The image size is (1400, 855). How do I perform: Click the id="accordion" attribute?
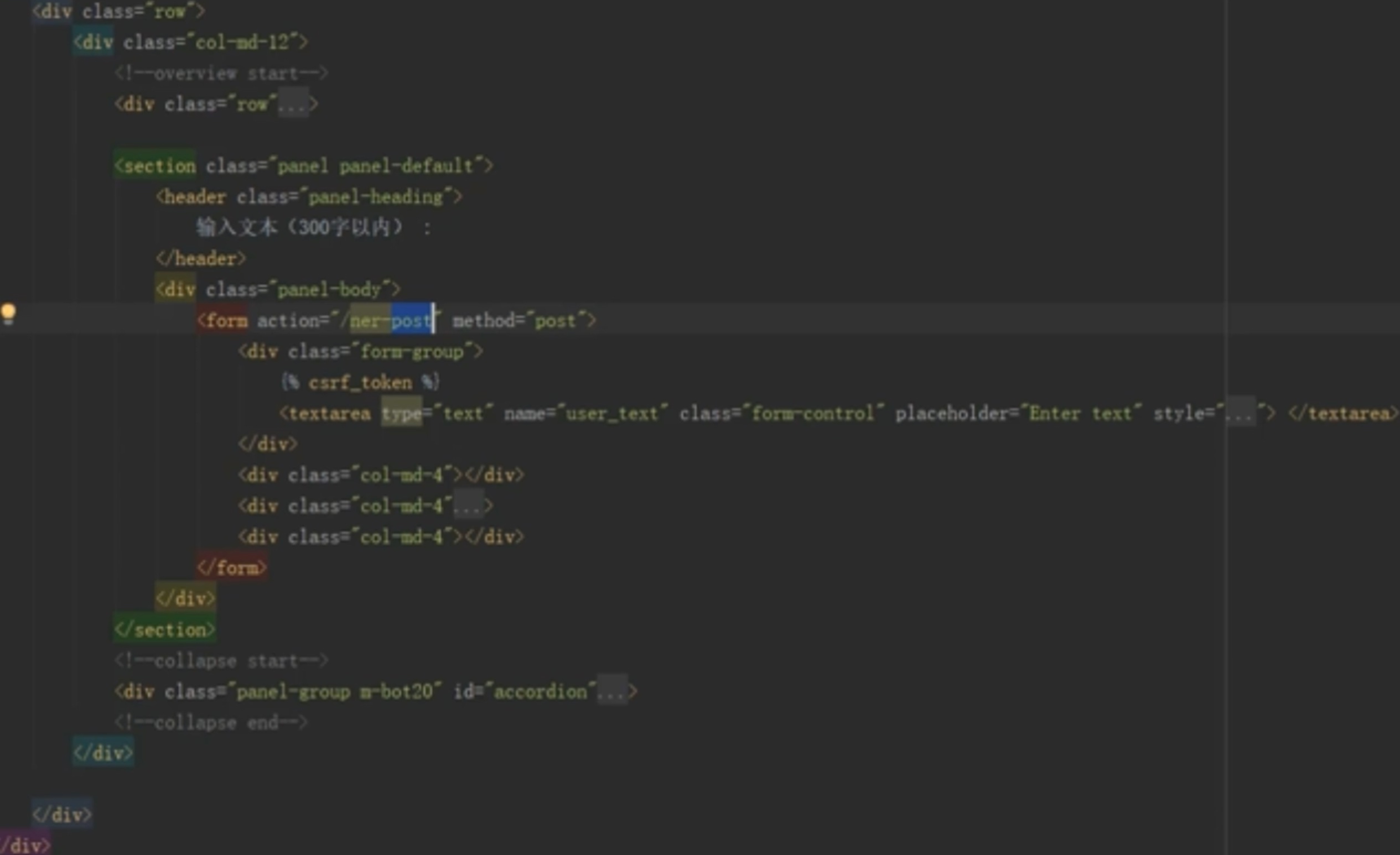pyautogui.click(x=525, y=691)
